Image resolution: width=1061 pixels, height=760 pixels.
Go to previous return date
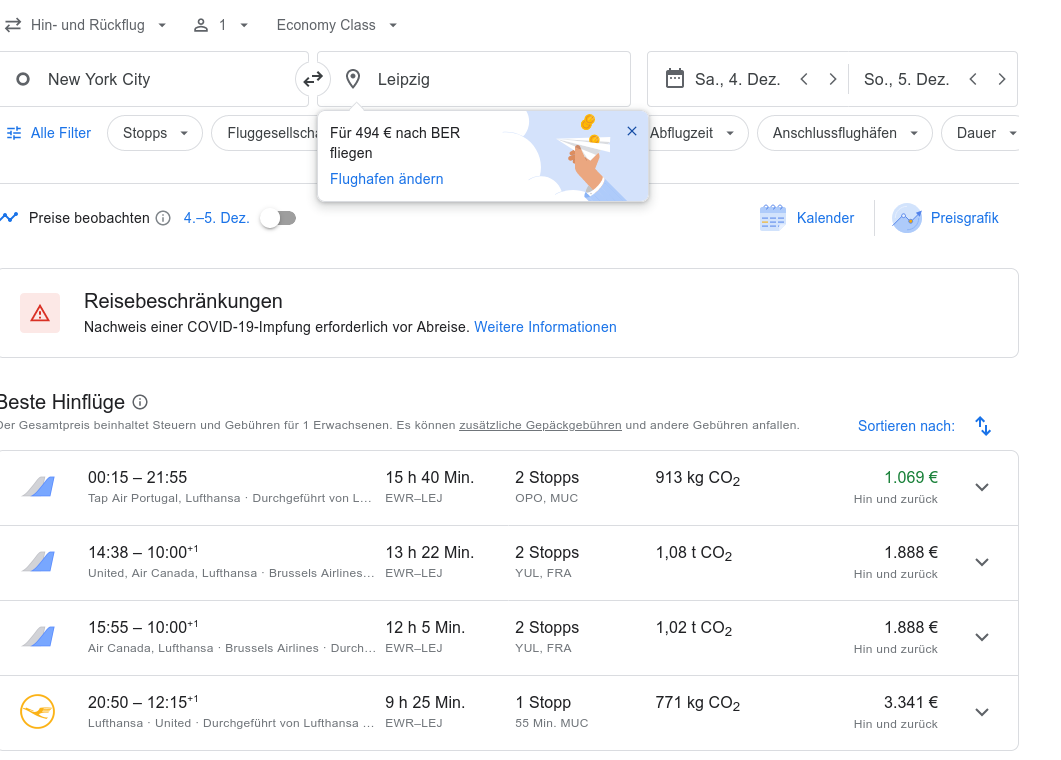973,79
